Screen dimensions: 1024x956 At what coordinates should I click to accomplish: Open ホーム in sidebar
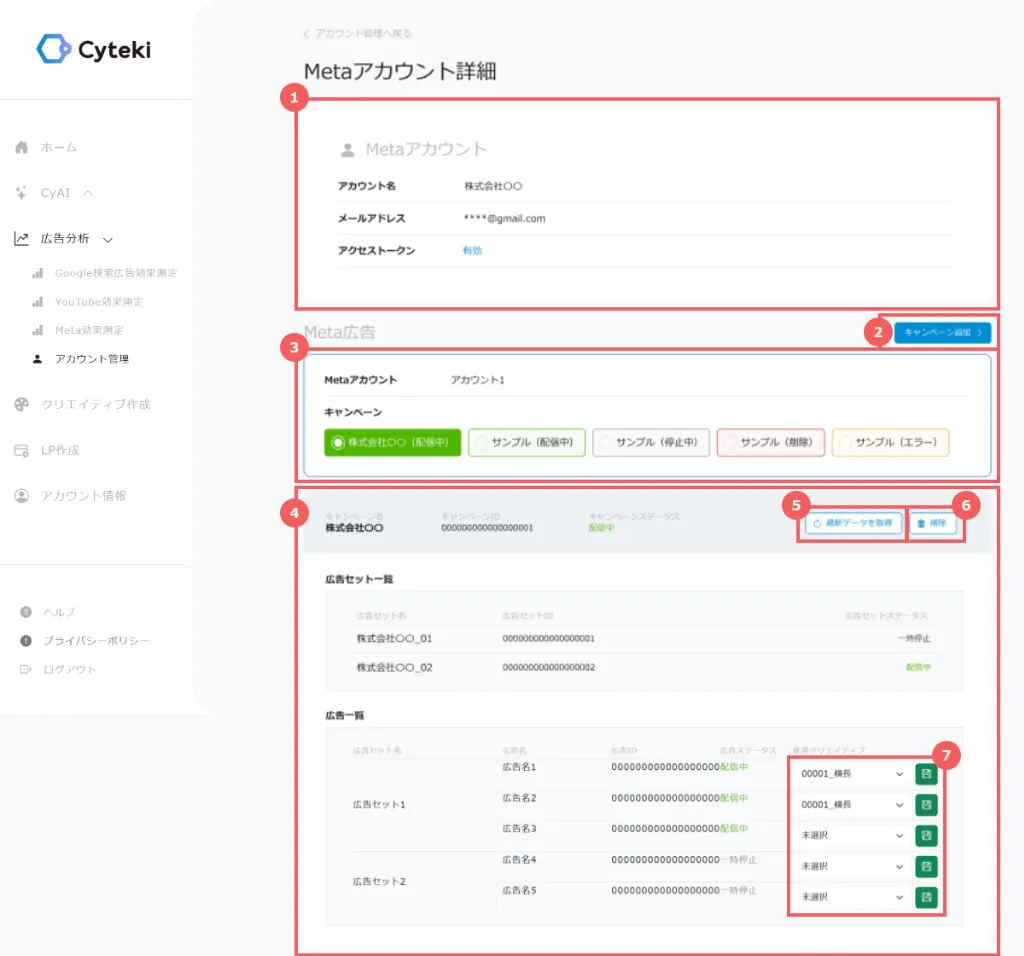pos(59,148)
